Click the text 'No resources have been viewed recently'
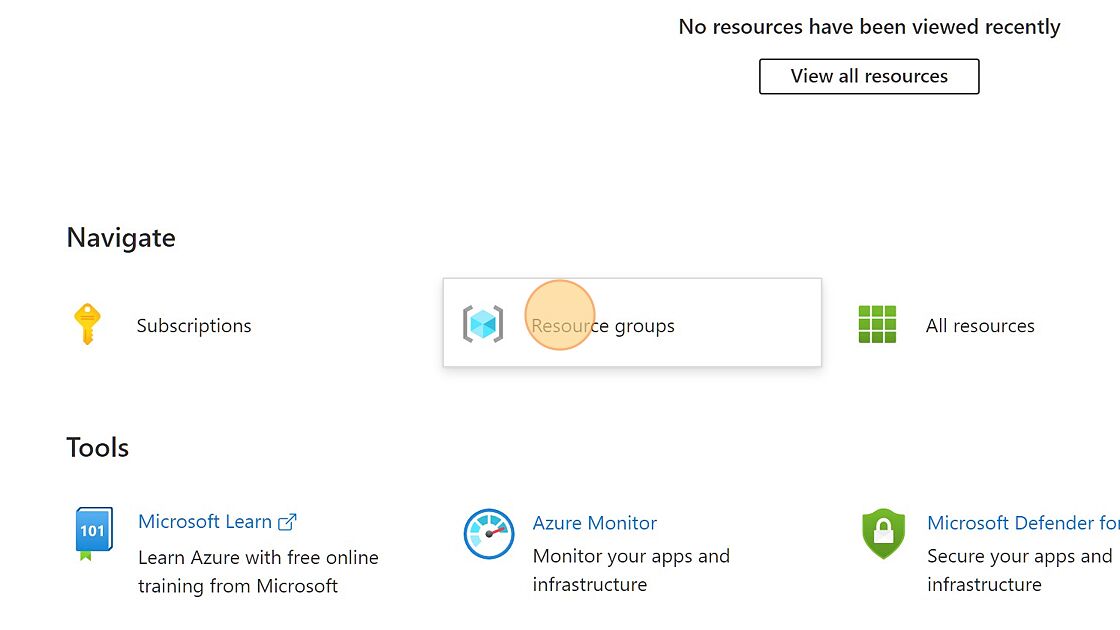This screenshot has width=1120, height=630. click(x=869, y=26)
